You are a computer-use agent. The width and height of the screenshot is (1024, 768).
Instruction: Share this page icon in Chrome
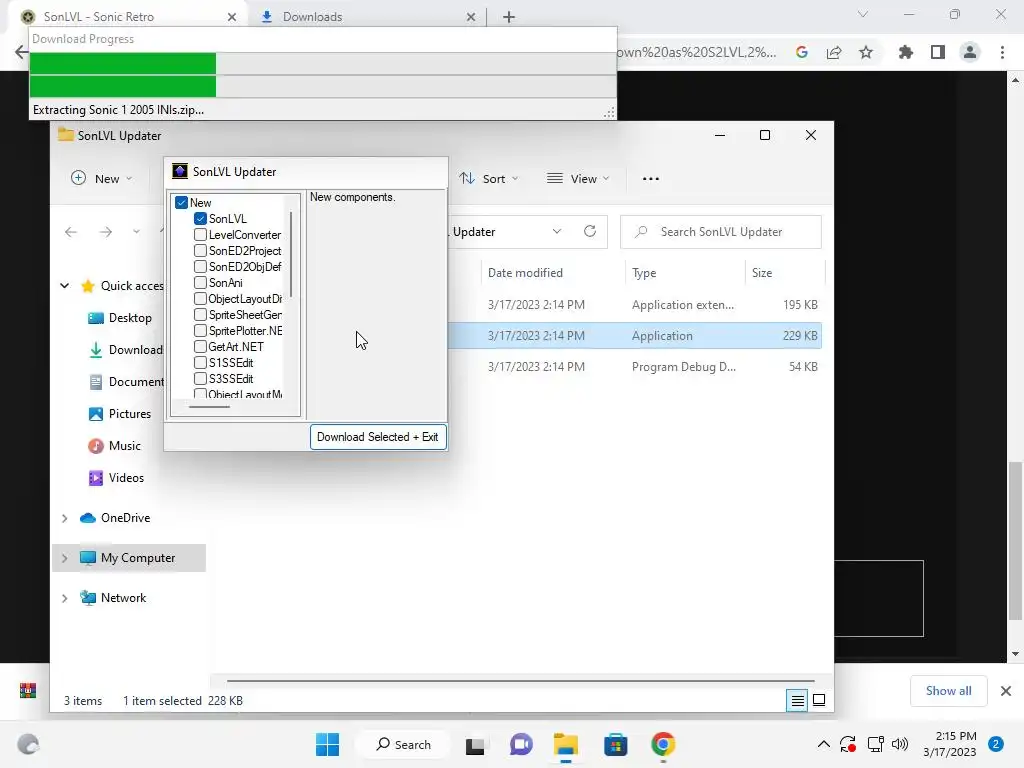(834, 52)
